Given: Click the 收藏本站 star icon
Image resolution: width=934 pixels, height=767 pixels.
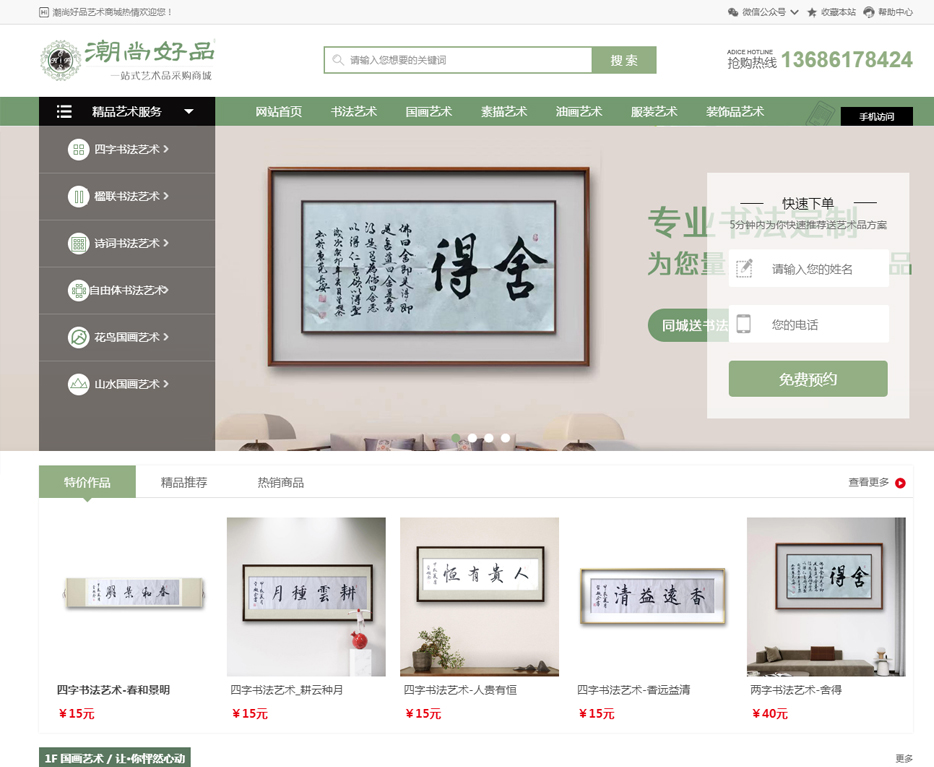Looking at the screenshot, I should click(811, 12).
